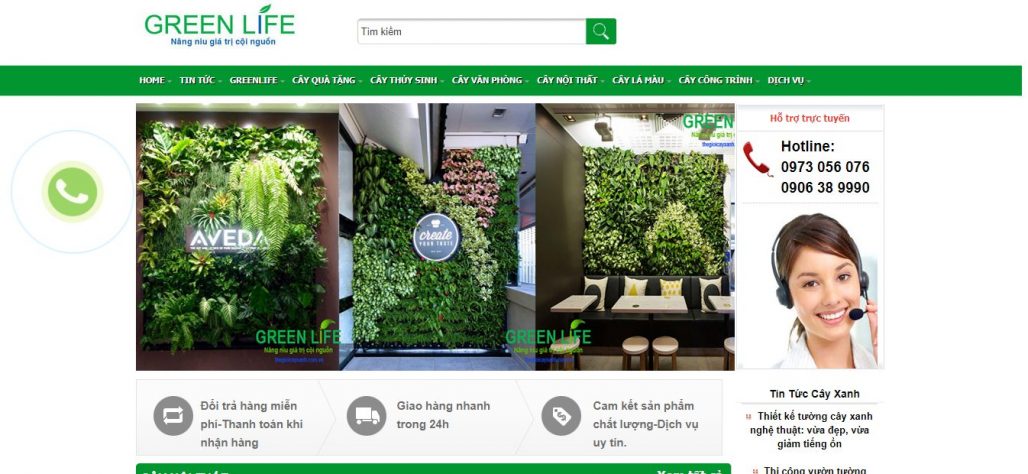This screenshot has width=1028, height=474.
Task: Open the Tin Tức menu item
Action: click(x=200, y=81)
